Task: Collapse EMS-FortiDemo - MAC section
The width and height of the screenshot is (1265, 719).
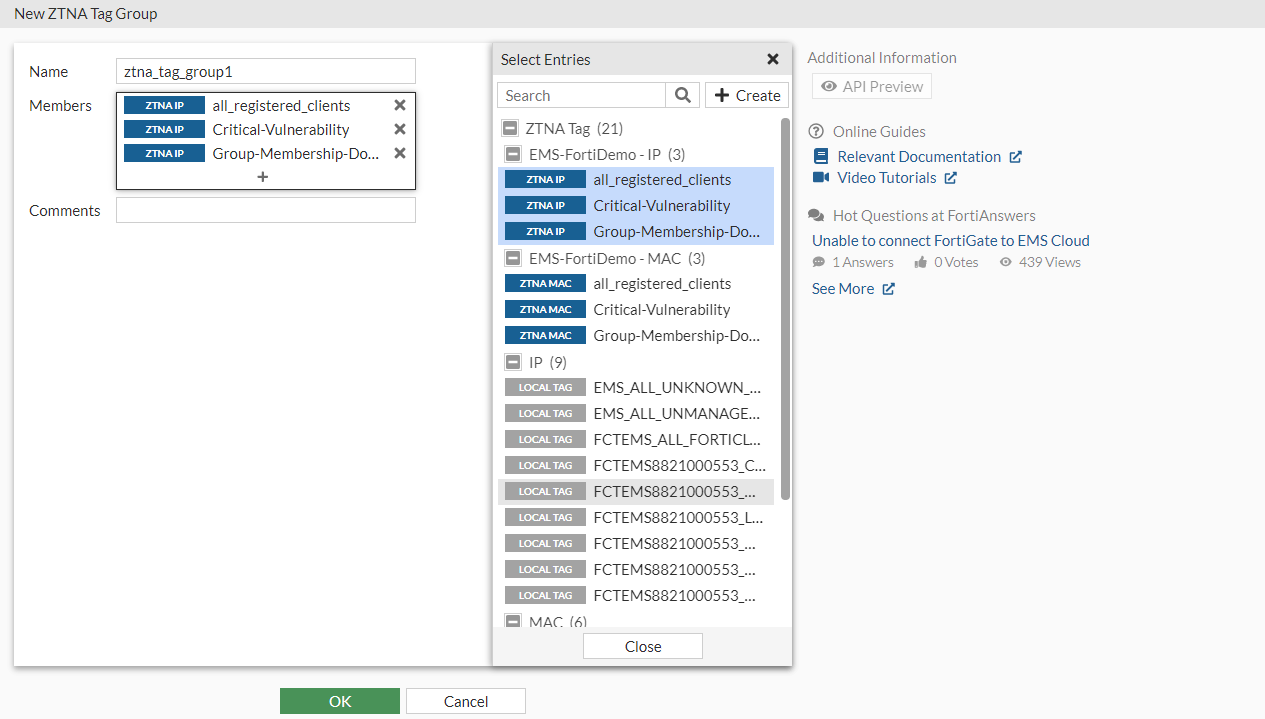Action: (x=513, y=258)
